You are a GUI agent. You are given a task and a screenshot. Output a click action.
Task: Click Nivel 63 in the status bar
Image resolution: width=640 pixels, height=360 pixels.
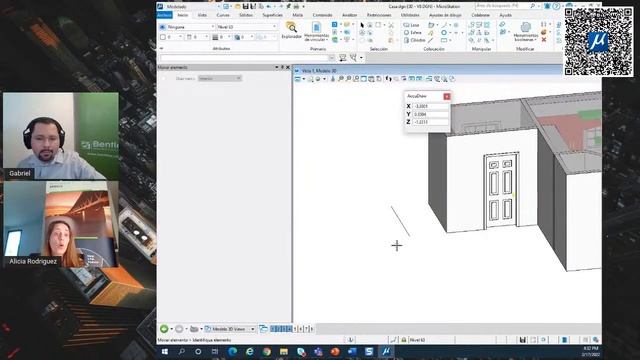(x=417, y=340)
